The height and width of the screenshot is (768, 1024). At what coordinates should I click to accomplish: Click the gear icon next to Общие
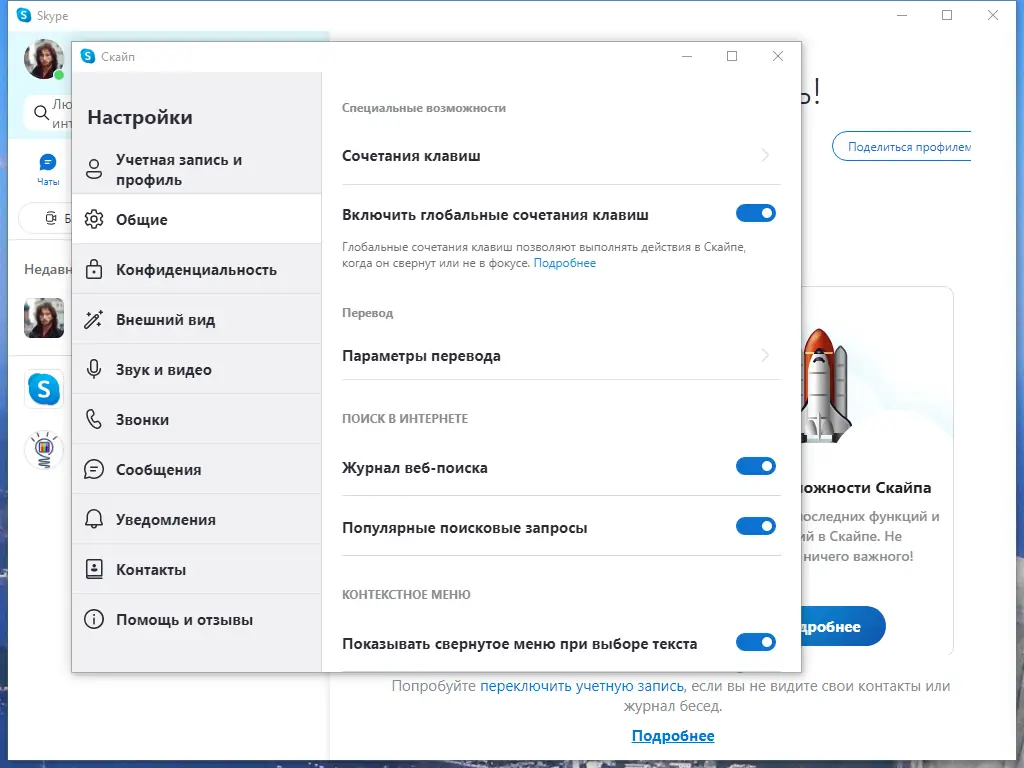94,219
